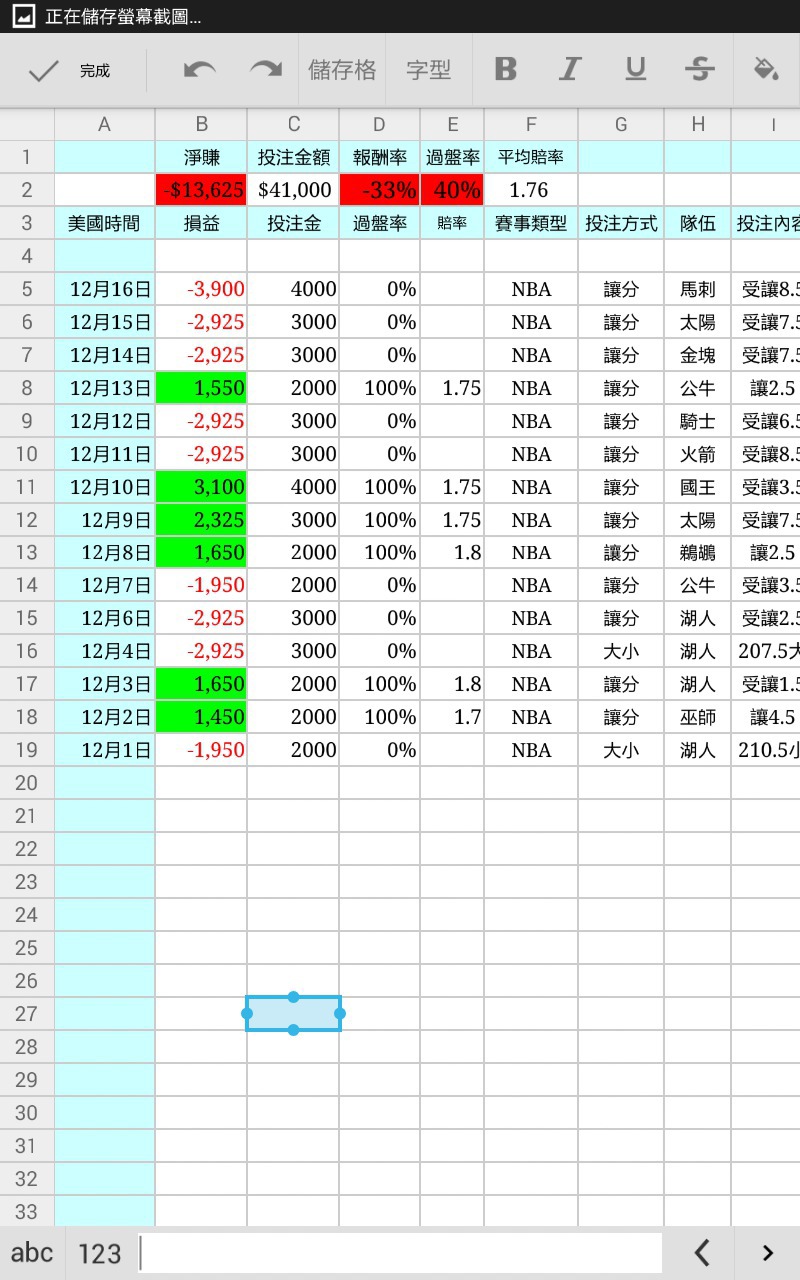
Task: Select header cell 投注方式
Action: click(x=621, y=223)
